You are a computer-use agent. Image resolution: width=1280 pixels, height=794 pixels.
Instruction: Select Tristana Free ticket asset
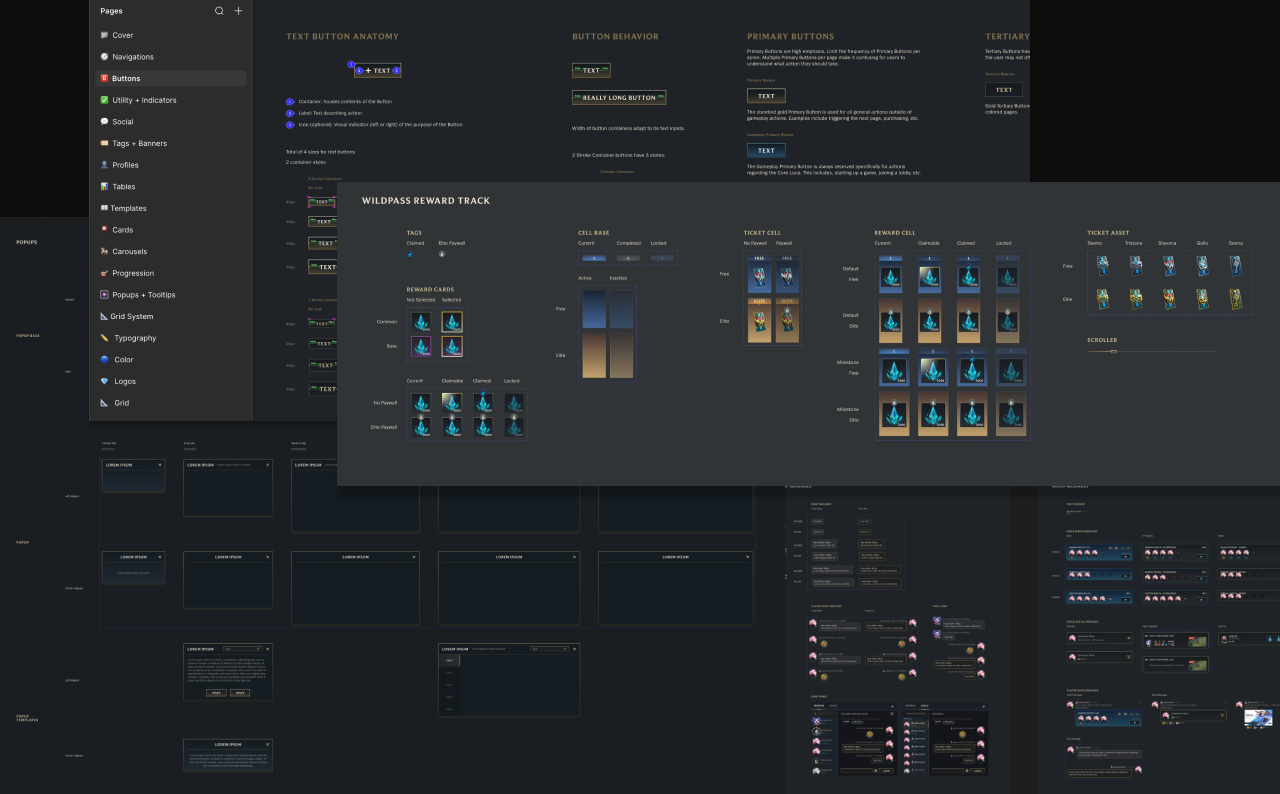point(1135,265)
